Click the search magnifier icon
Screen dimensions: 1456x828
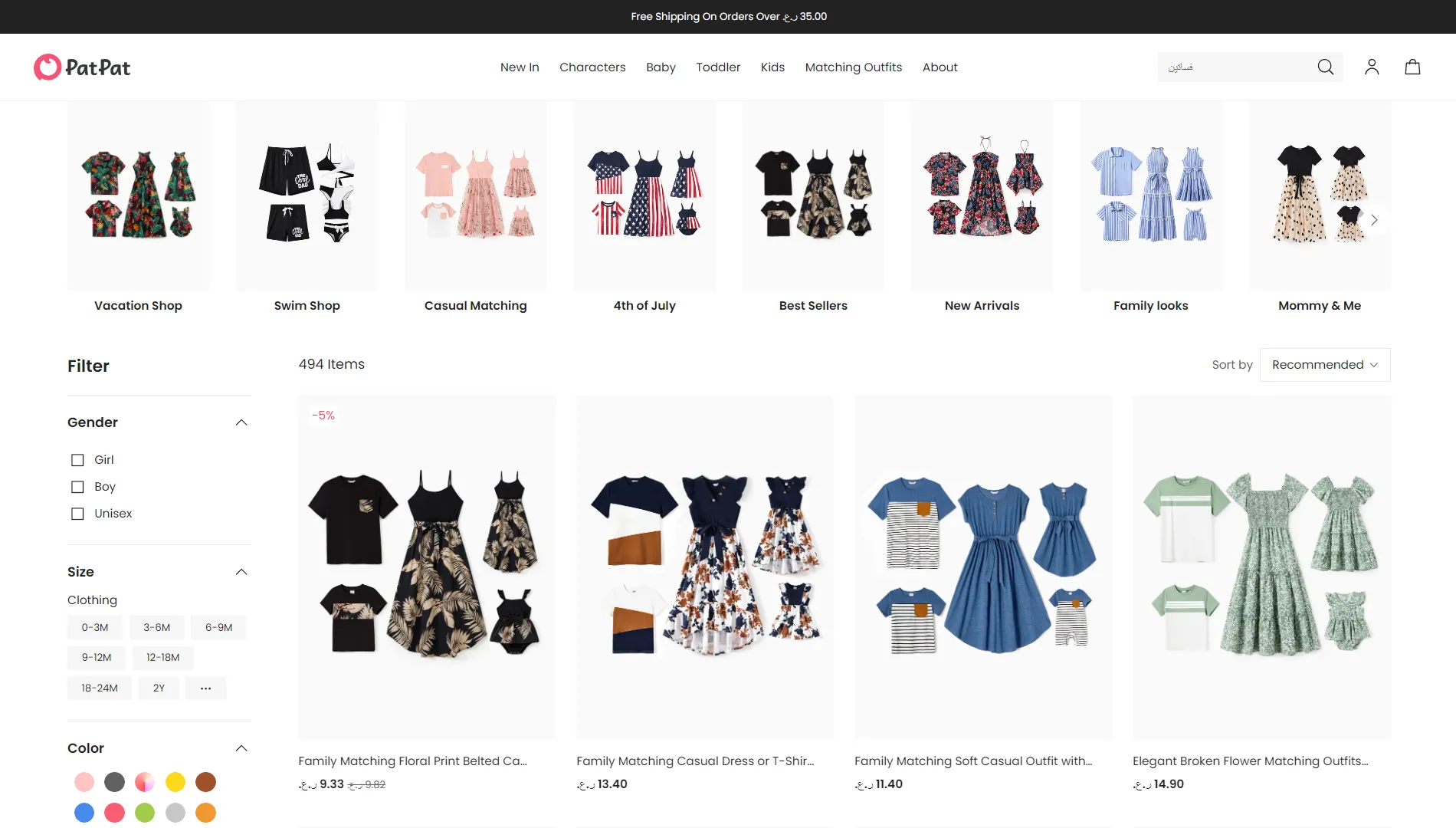point(1325,67)
